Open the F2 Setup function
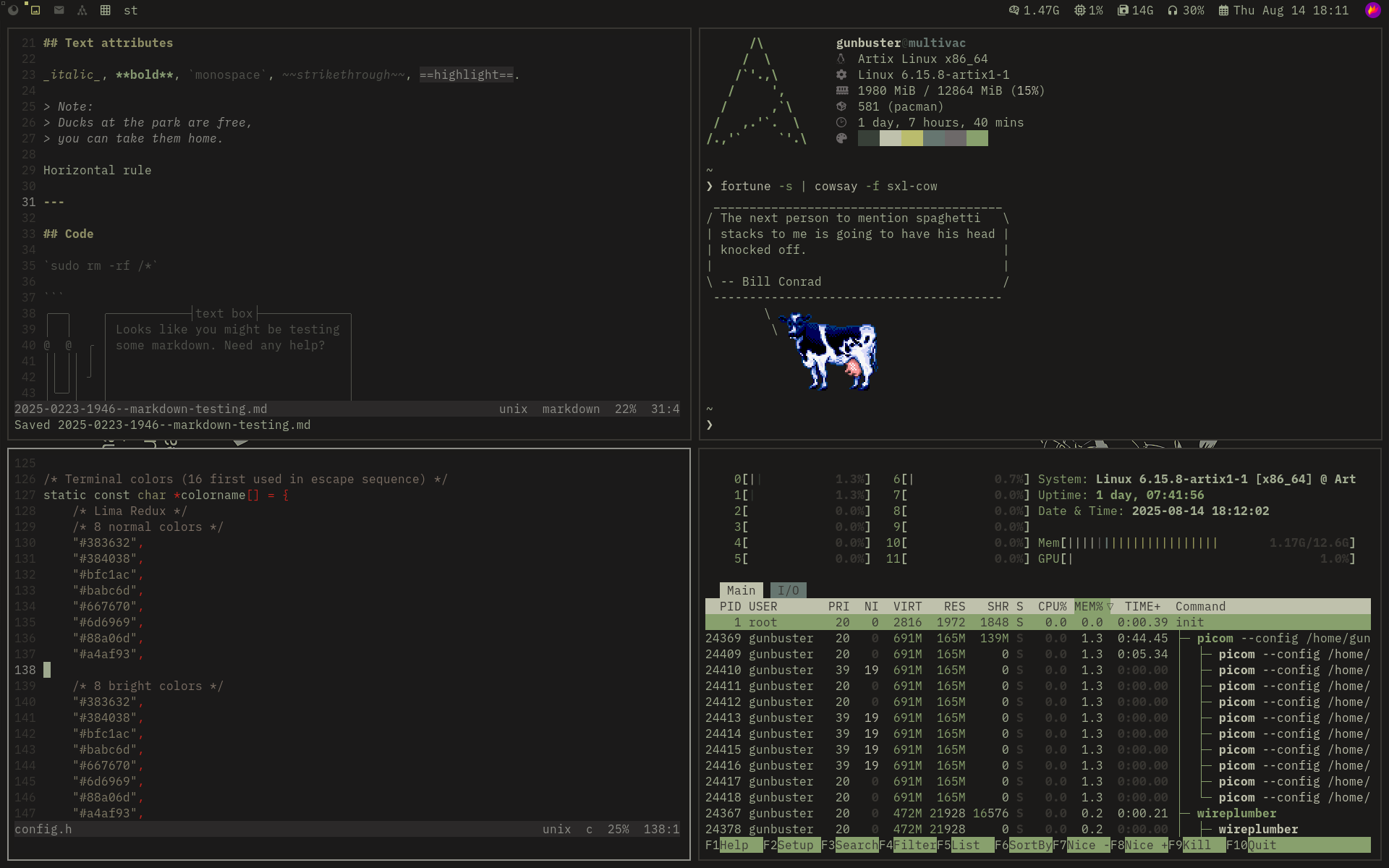The height and width of the screenshot is (868, 1389). 795,845
